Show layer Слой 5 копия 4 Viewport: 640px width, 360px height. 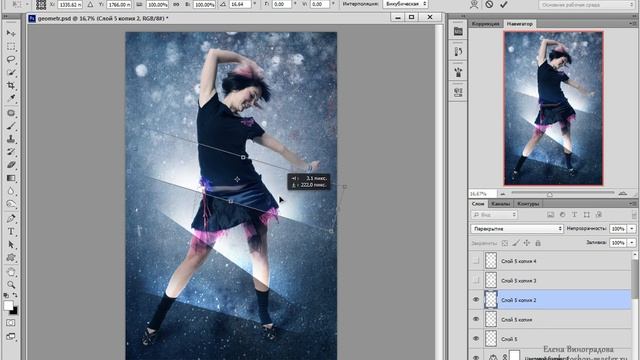476,261
